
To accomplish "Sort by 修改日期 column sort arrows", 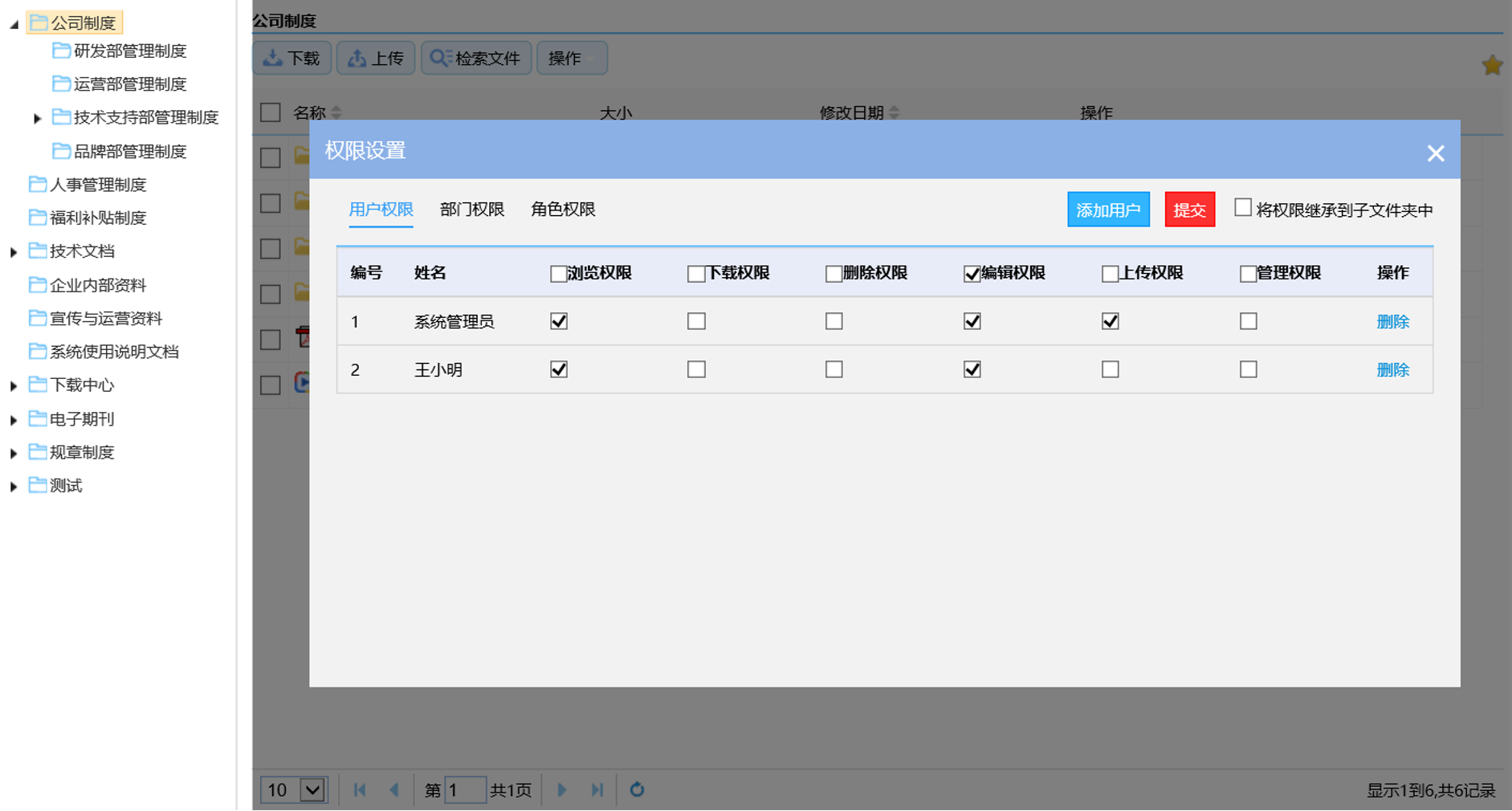I will click(895, 112).
